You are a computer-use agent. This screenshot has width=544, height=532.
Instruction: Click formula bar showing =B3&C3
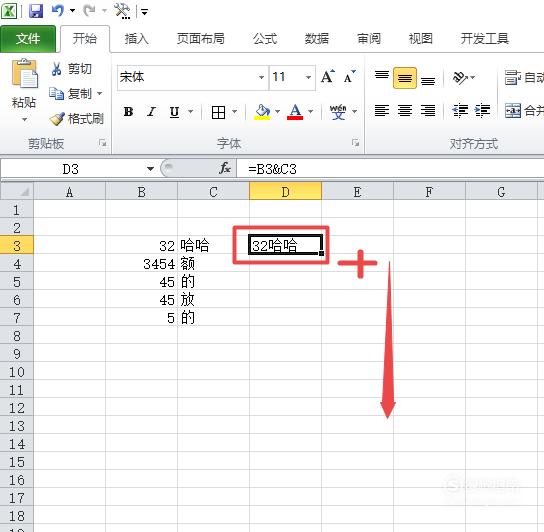tap(390, 169)
